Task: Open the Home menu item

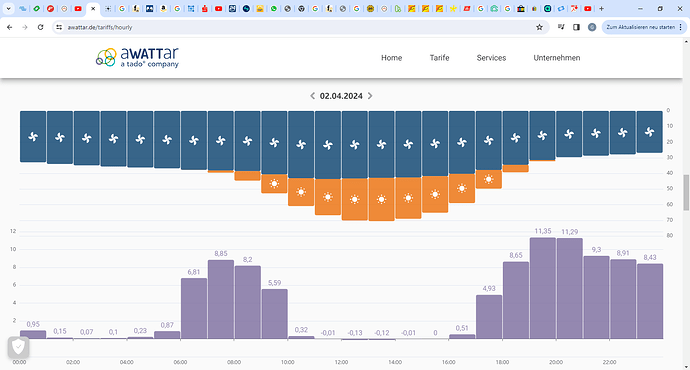Action: [x=392, y=58]
